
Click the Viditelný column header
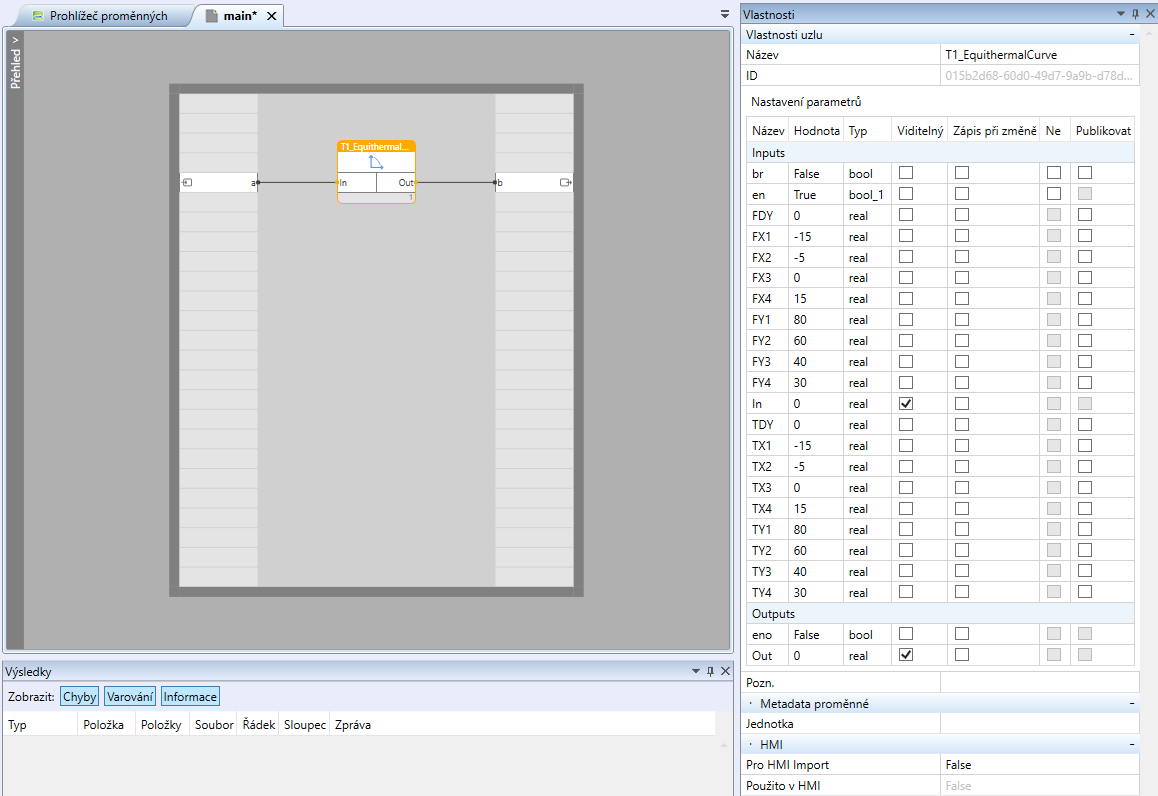919,131
